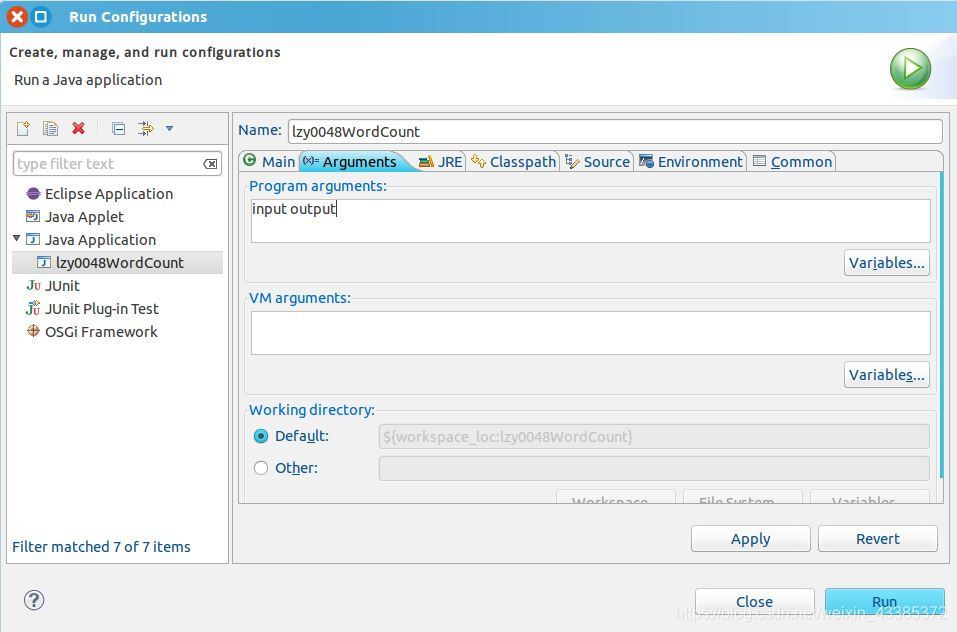The image size is (957, 632).
Task: Select Eclipse Application configuration type
Action: click(x=109, y=193)
